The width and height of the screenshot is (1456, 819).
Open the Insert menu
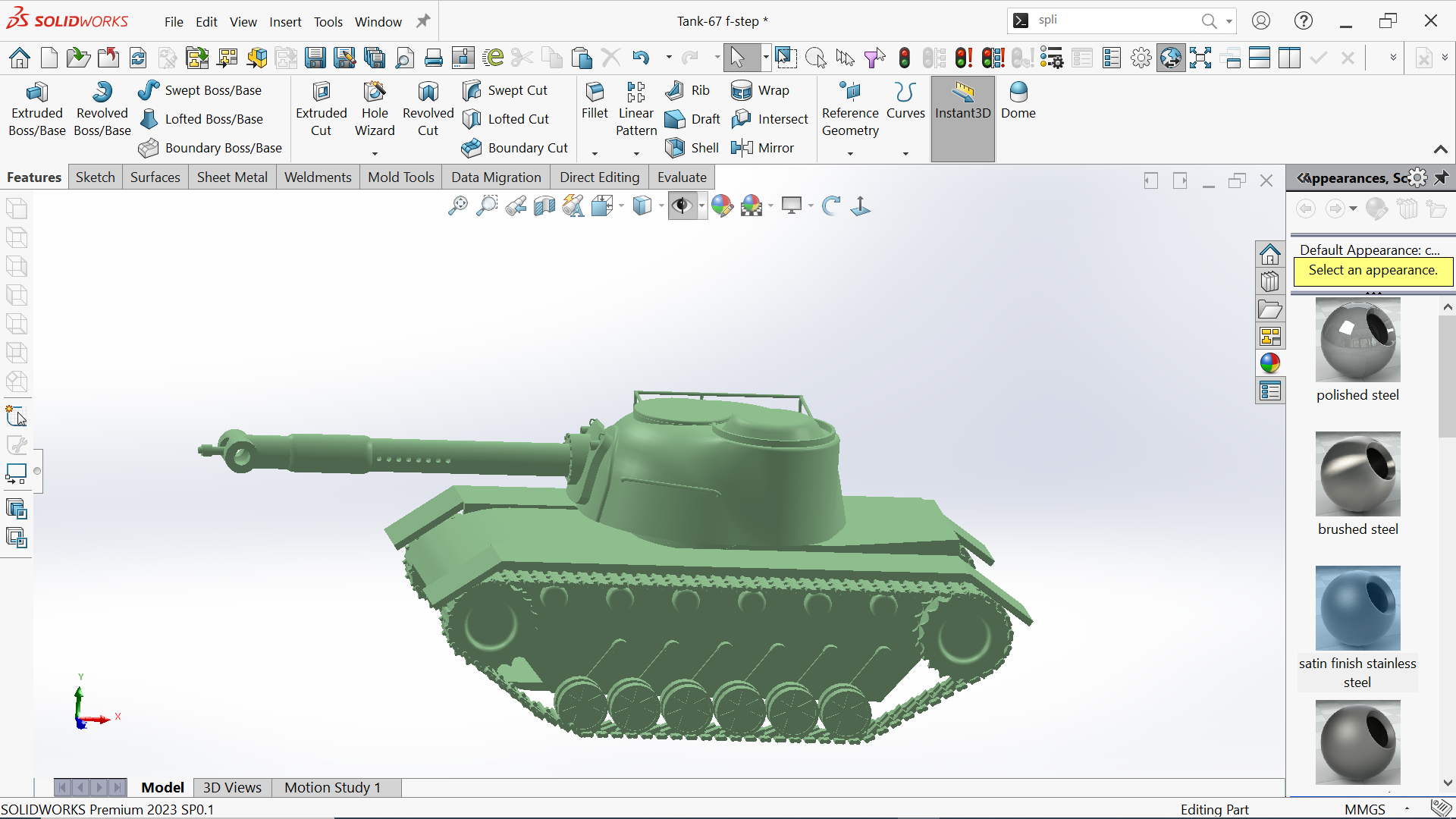[x=285, y=22]
